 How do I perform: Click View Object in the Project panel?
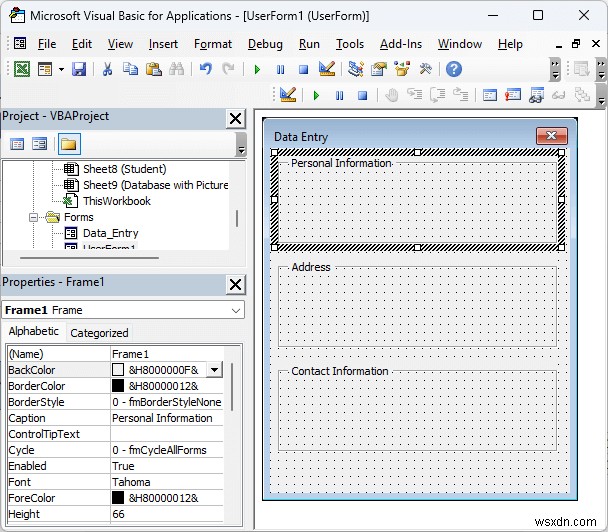coord(40,144)
